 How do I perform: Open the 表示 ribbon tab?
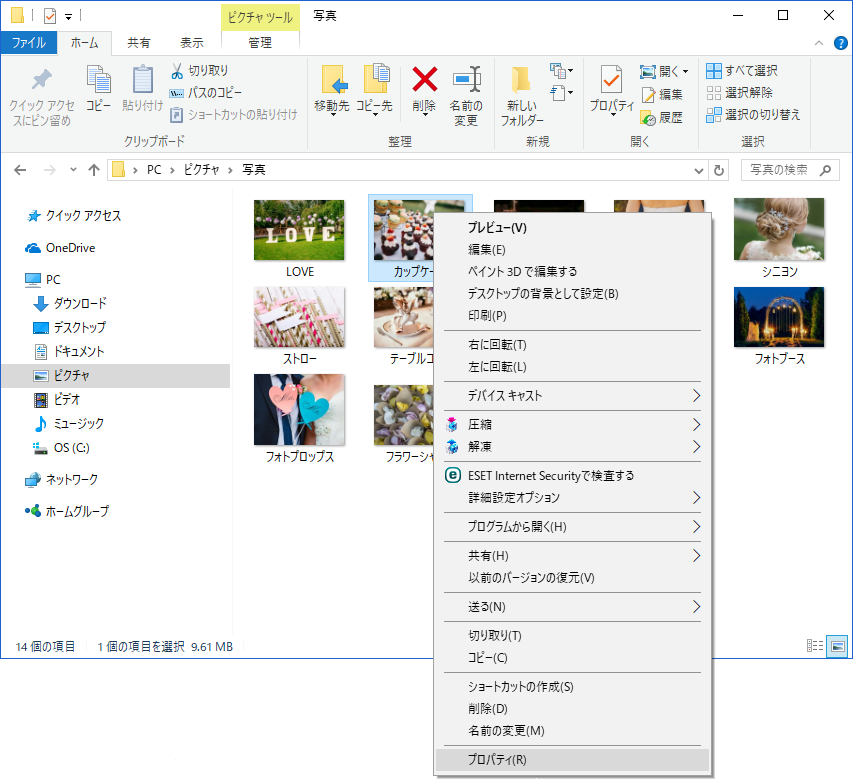(x=191, y=43)
